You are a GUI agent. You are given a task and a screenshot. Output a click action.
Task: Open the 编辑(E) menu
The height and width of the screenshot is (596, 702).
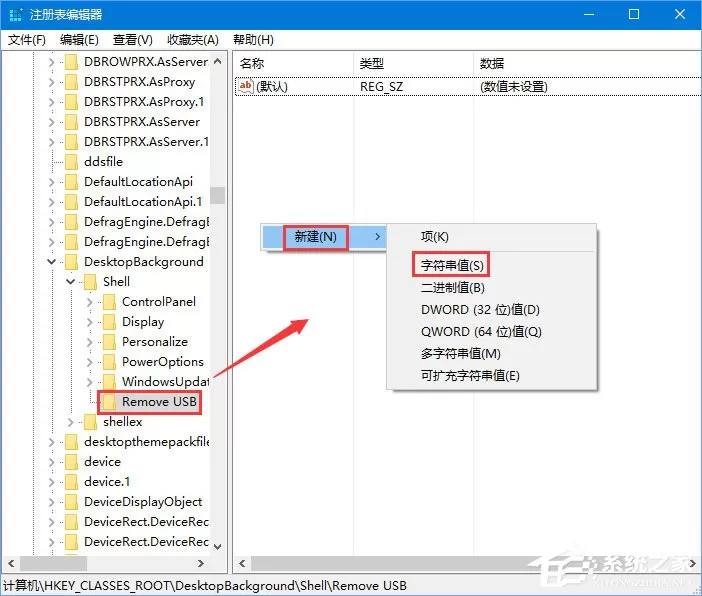tap(79, 40)
